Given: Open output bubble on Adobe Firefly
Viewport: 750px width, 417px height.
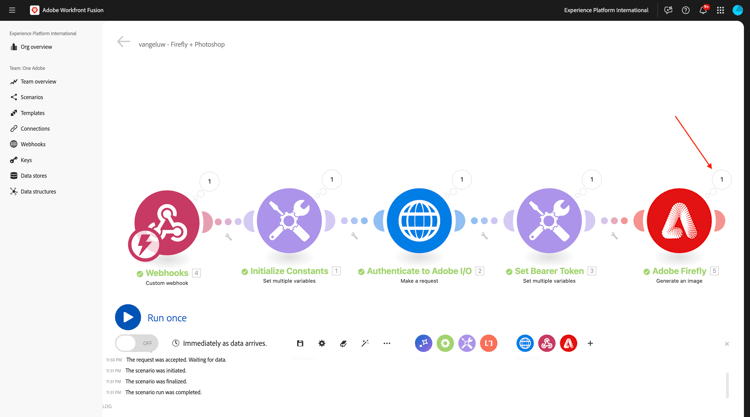Looking at the screenshot, I should tap(722, 179).
